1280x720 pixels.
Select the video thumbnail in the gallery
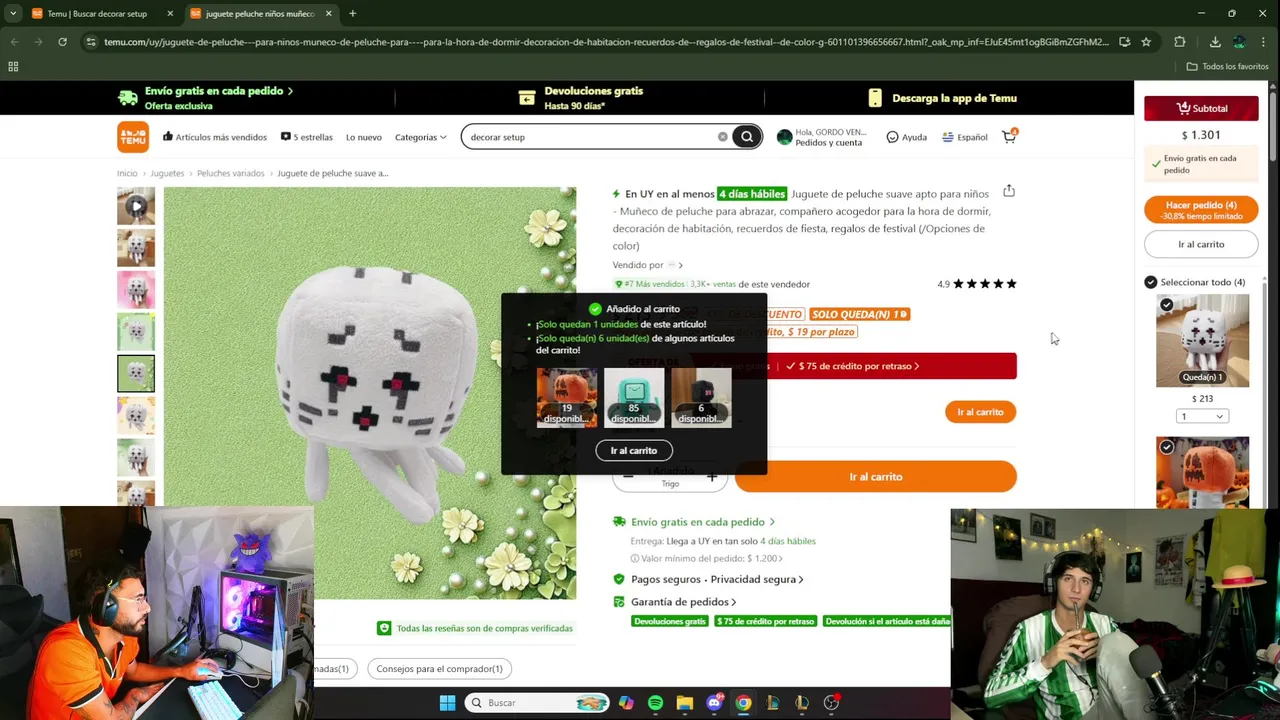136,206
